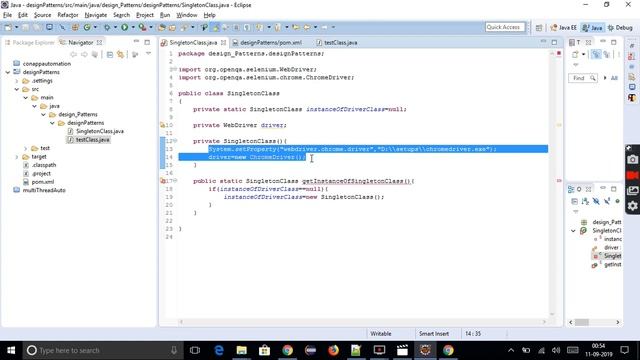
Task: Collapse the java folder
Action: tap(35, 106)
